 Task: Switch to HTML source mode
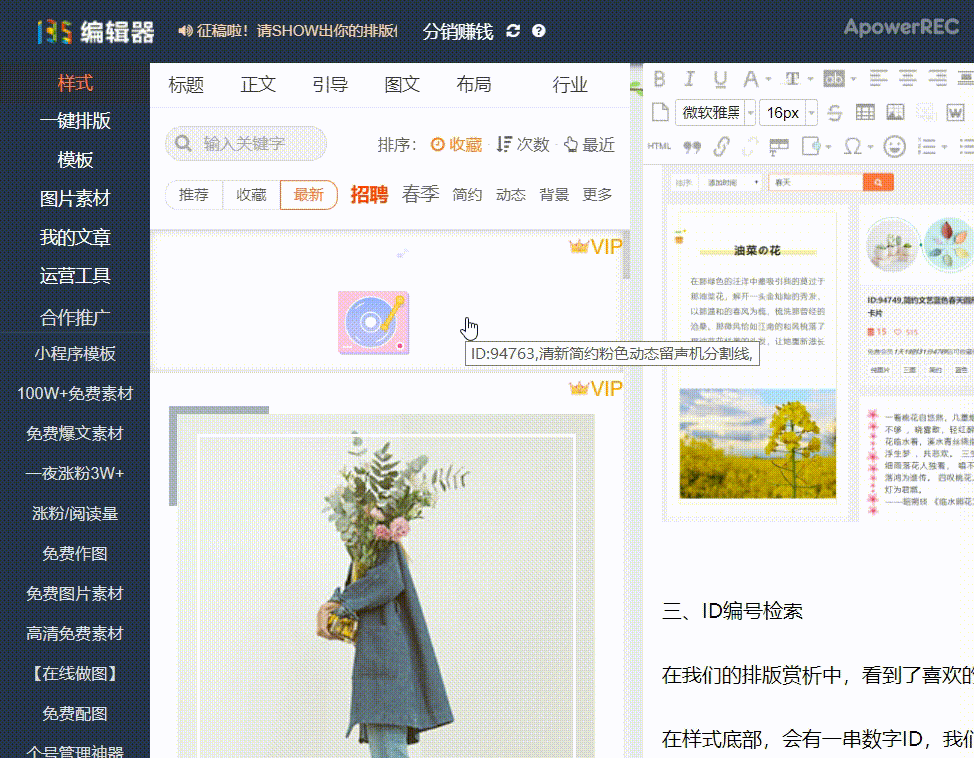(x=659, y=146)
